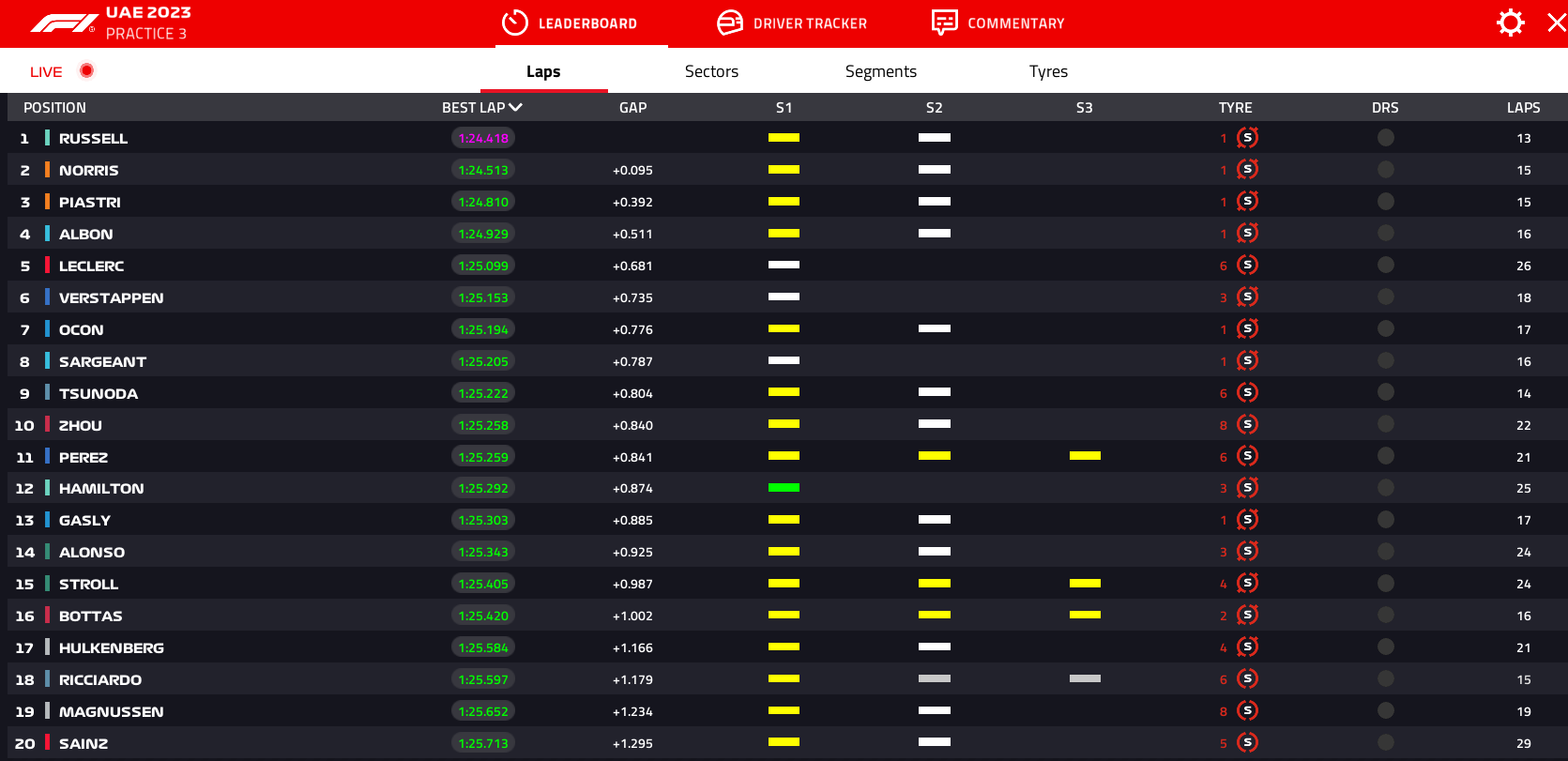
Task: Click Magnussen's soft tyre icon
Action: (x=1247, y=711)
